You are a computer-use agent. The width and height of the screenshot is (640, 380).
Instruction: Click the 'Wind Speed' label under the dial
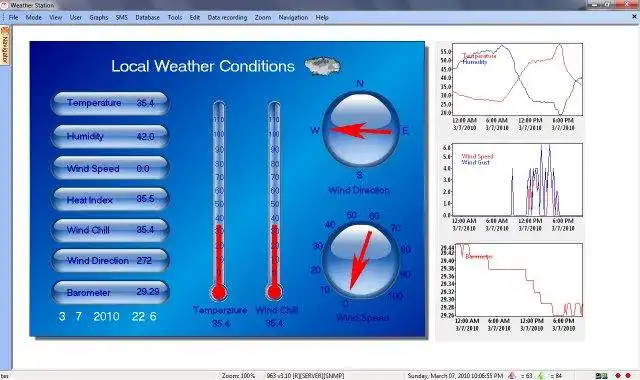pyautogui.click(x=362, y=318)
